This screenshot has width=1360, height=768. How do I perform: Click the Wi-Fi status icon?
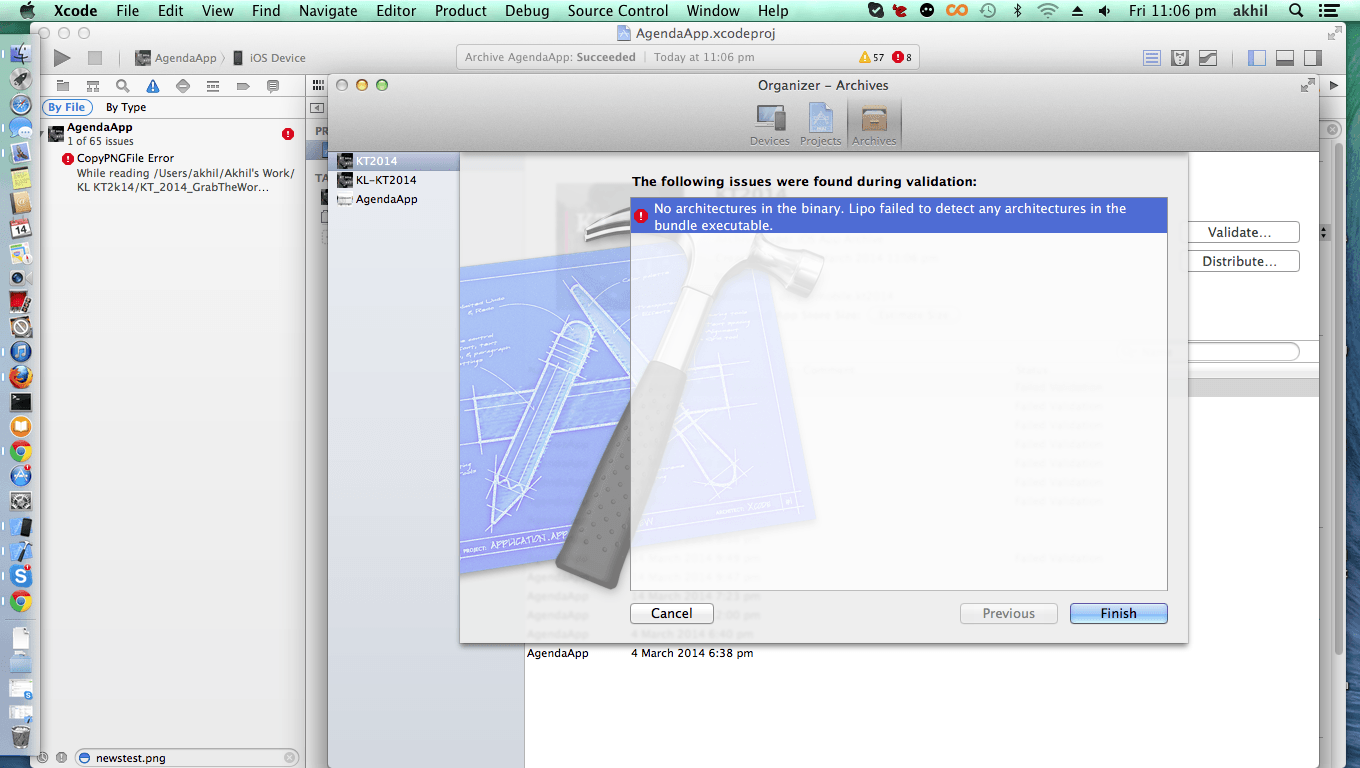1047,11
